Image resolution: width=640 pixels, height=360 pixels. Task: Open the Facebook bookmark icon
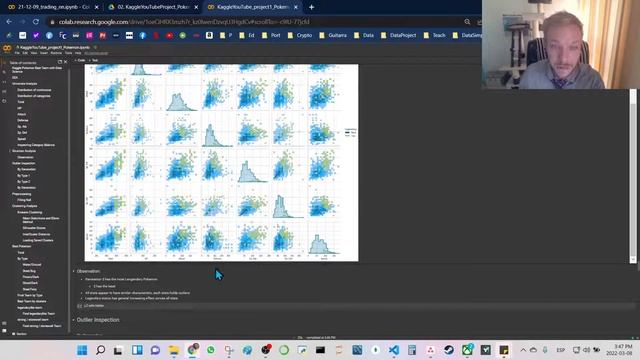(x=142, y=36)
